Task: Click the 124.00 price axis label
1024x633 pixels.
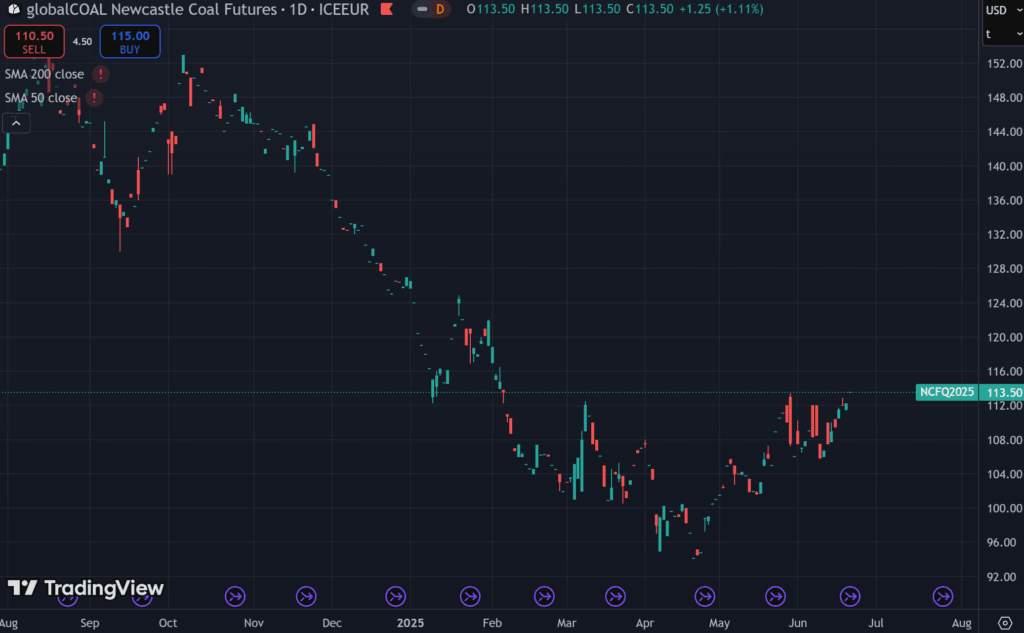Action: tap(1004, 303)
